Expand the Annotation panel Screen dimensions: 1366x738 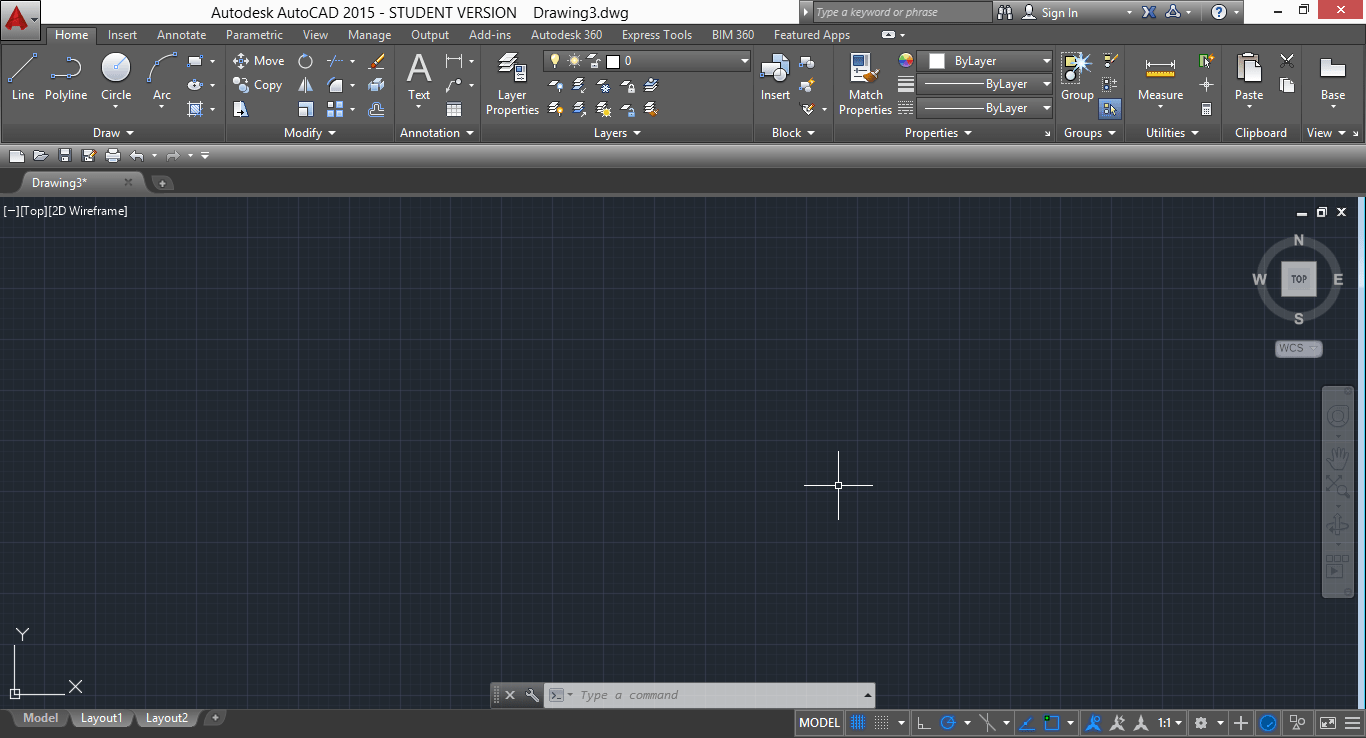click(437, 133)
